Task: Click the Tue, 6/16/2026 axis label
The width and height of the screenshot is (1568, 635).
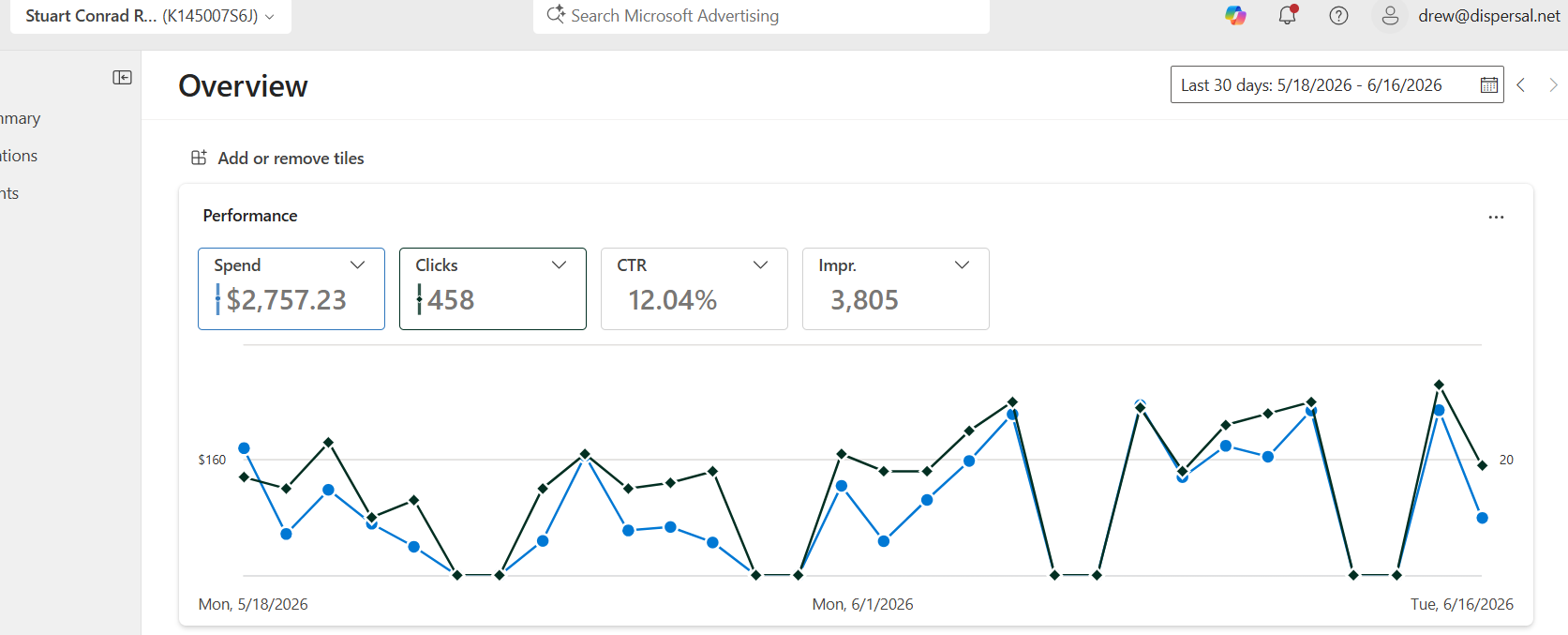Action: coord(1462,604)
